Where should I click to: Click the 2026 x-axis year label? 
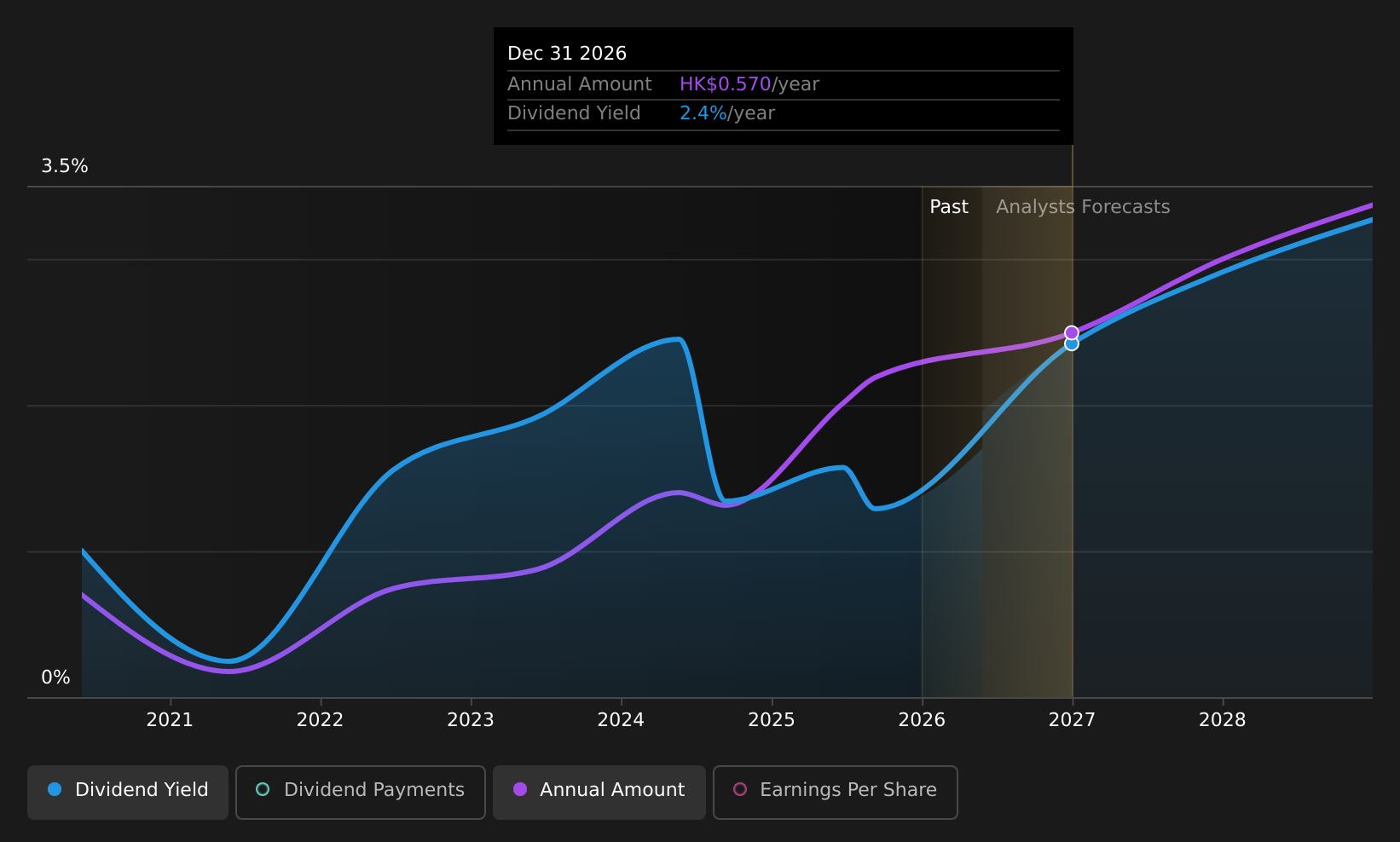coord(922,720)
